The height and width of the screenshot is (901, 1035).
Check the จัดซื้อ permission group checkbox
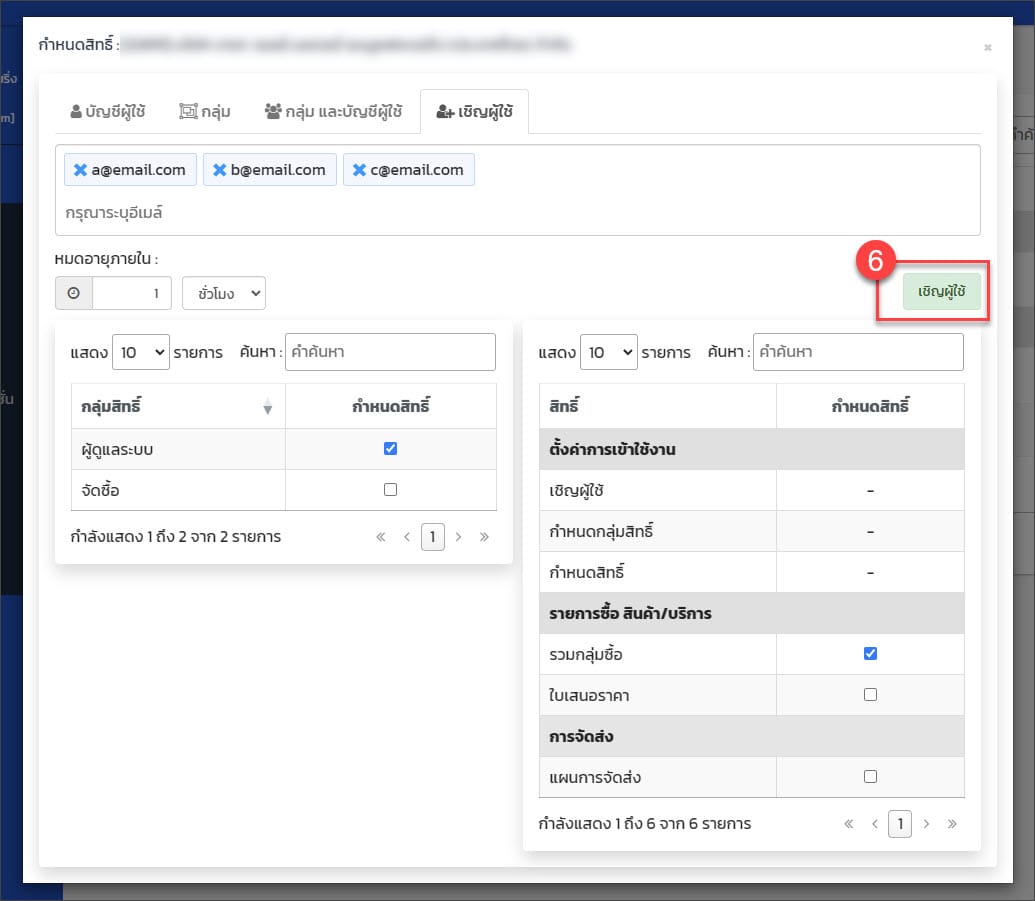390,490
